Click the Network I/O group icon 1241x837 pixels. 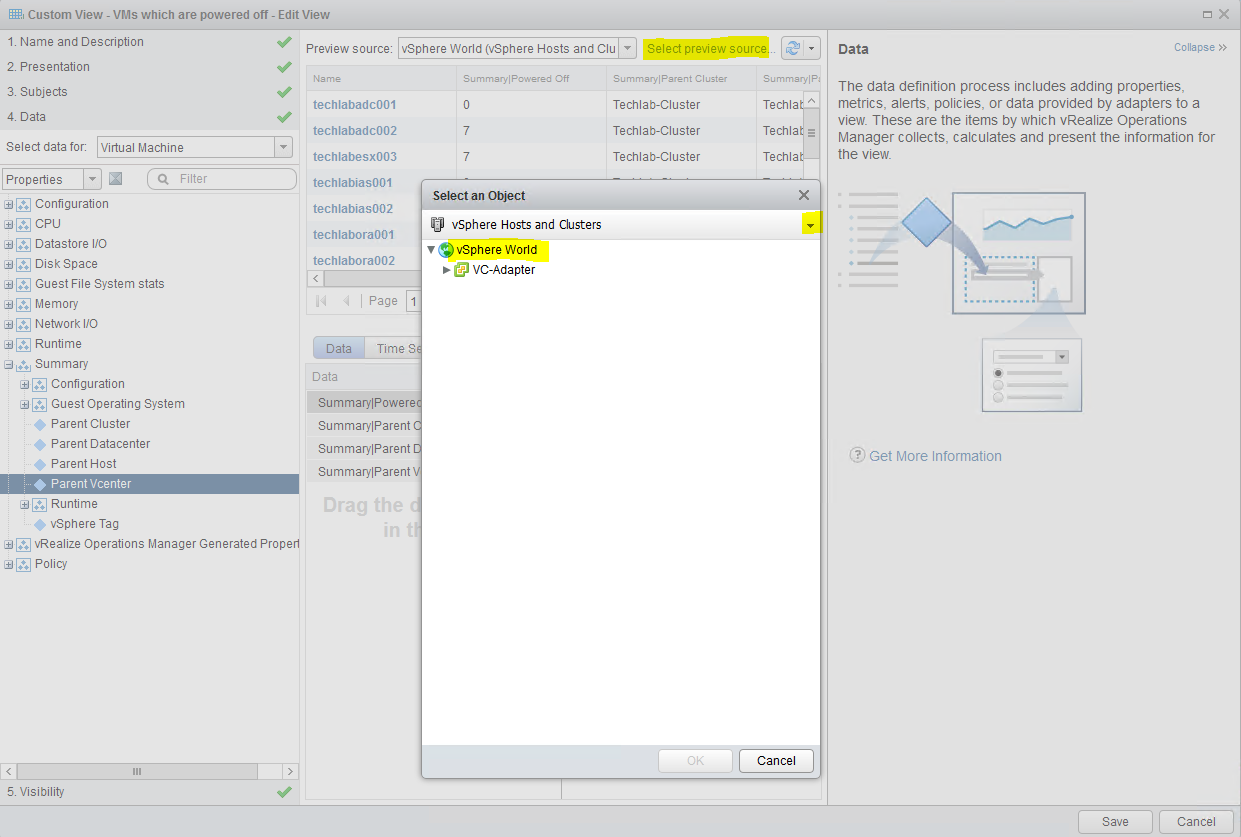pos(24,324)
